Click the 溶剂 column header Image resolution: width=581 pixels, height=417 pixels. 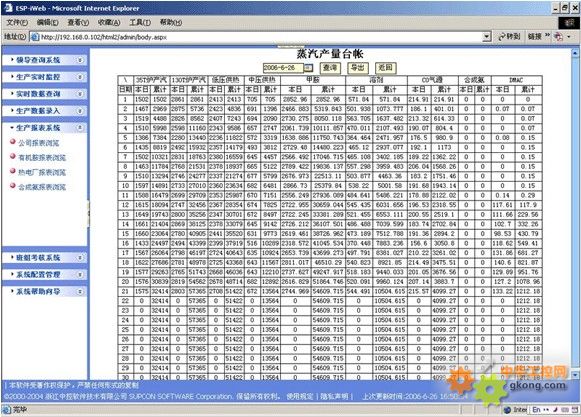(x=376, y=80)
